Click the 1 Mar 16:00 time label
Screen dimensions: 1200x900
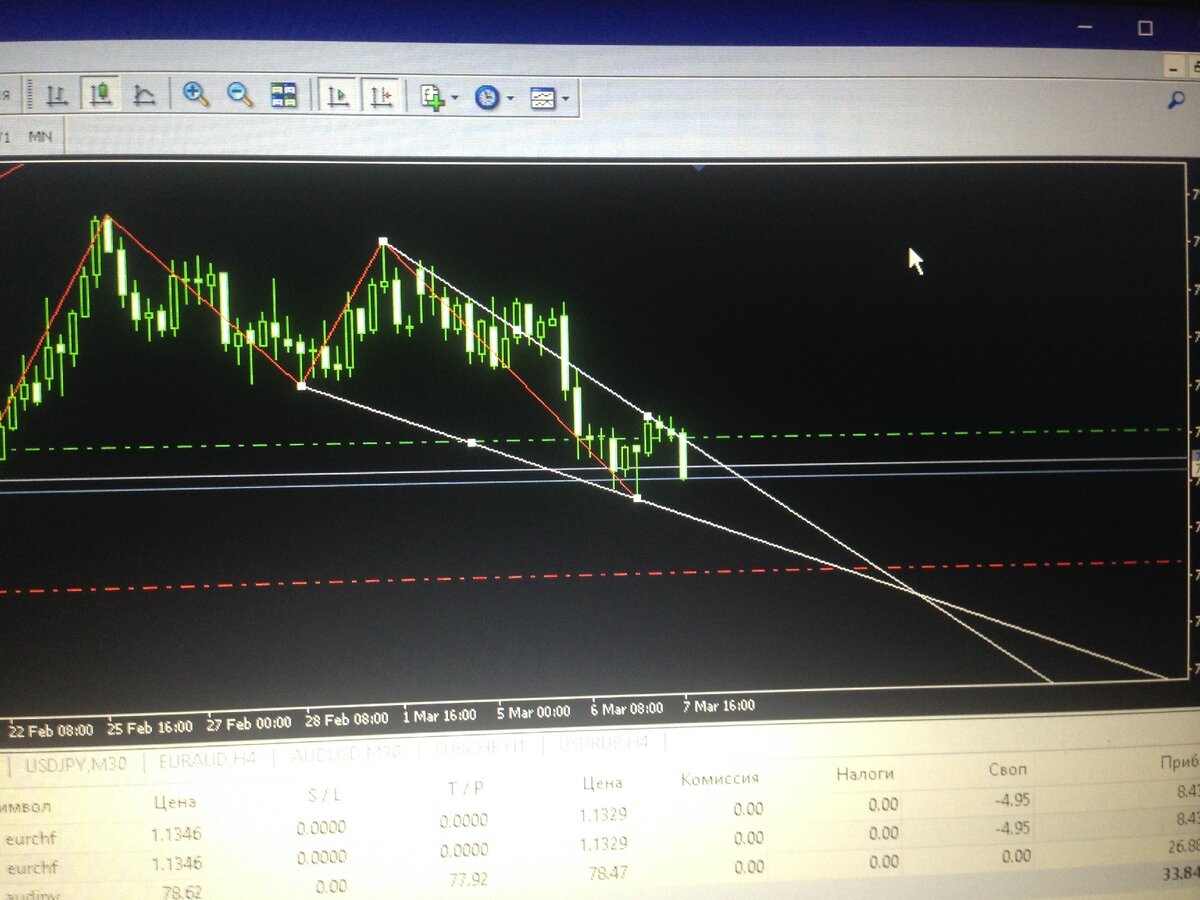pyautogui.click(x=439, y=715)
